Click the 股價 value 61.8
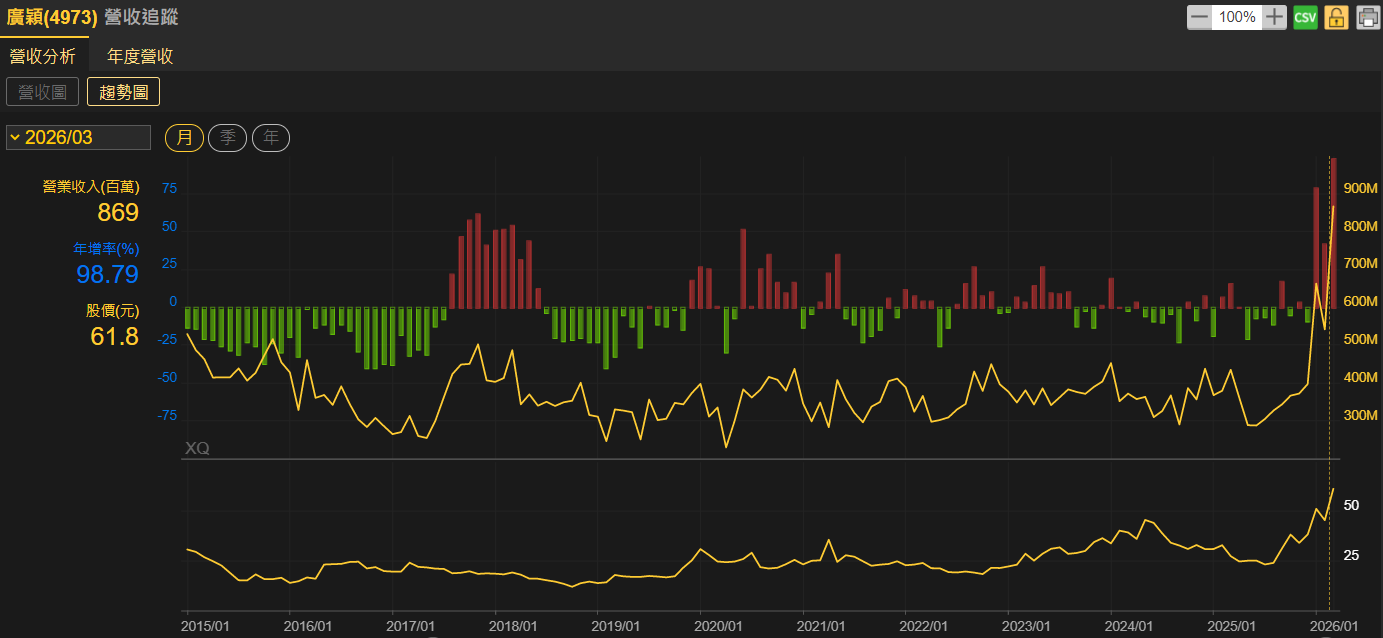Screen dimensions: 1383x638 (x=114, y=337)
